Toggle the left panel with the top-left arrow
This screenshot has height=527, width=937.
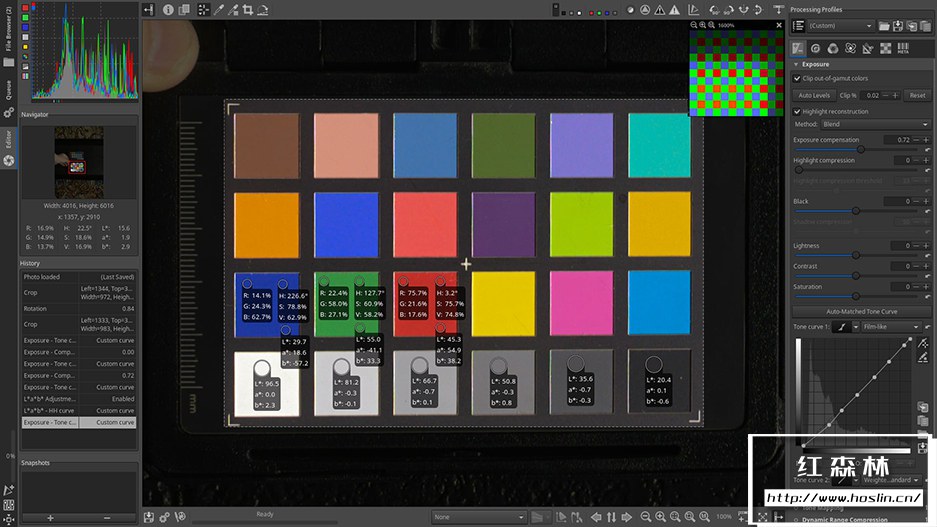coord(149,10)
